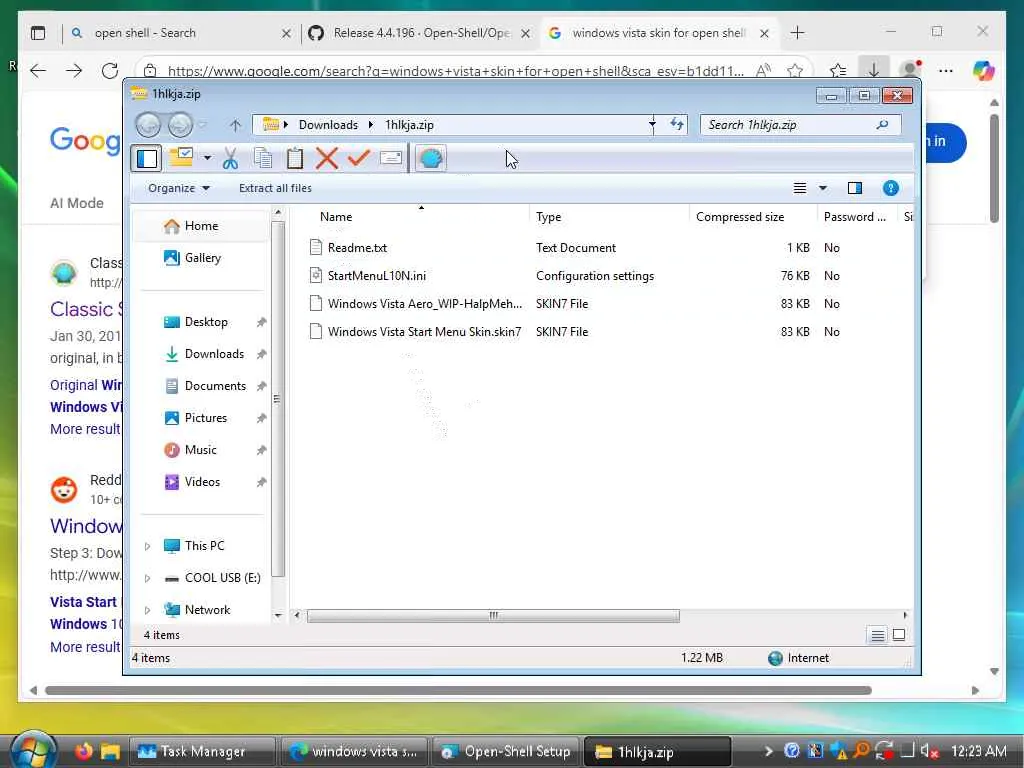Image resolution: width=1024 pixels, height=768 pixels.
Task: Click the Email envelope toolbar icon
Action: point(391,158)
